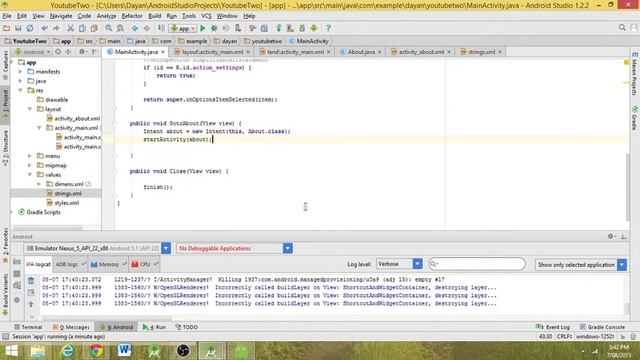This screenshot has height=360, width=640.
Task: Switch to the About.java tab
Action: tap(361, 52)
